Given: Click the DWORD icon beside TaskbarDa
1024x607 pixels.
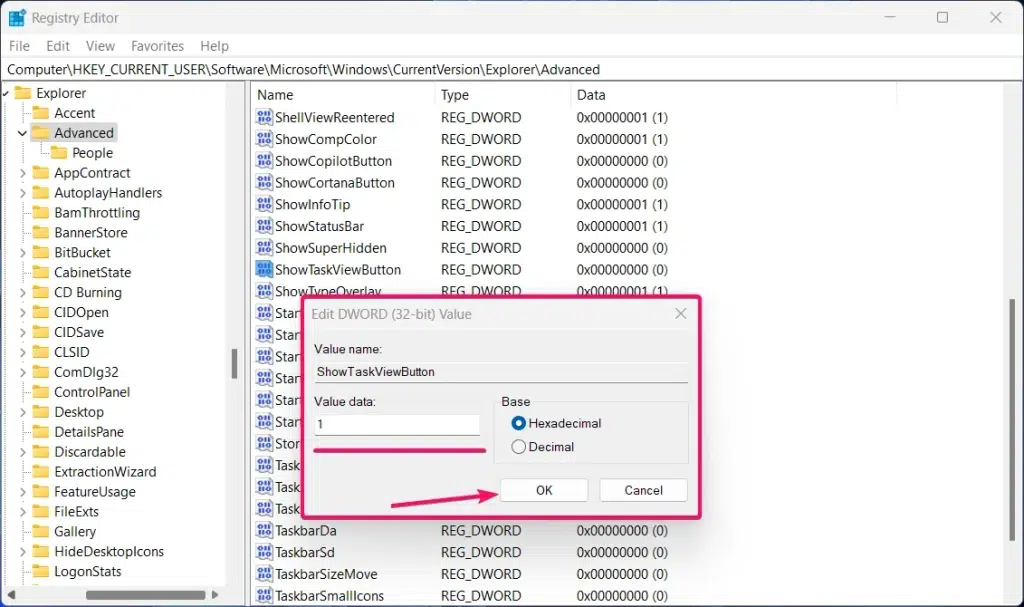Looking at the screenshot, I should pos(264,531).
